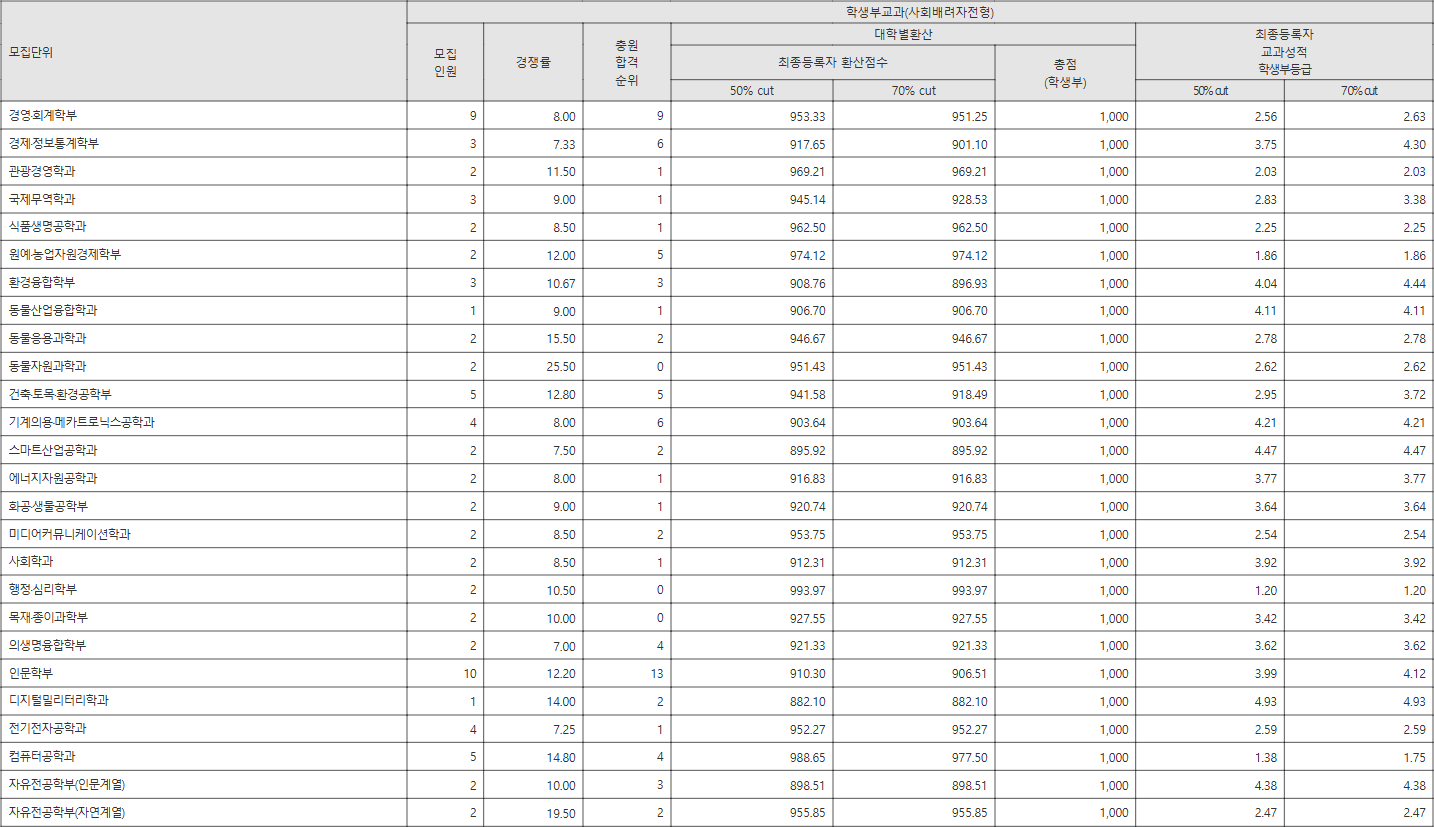Click the 경영회계학부 row label
1434x827 pixels.
[42, 116]
